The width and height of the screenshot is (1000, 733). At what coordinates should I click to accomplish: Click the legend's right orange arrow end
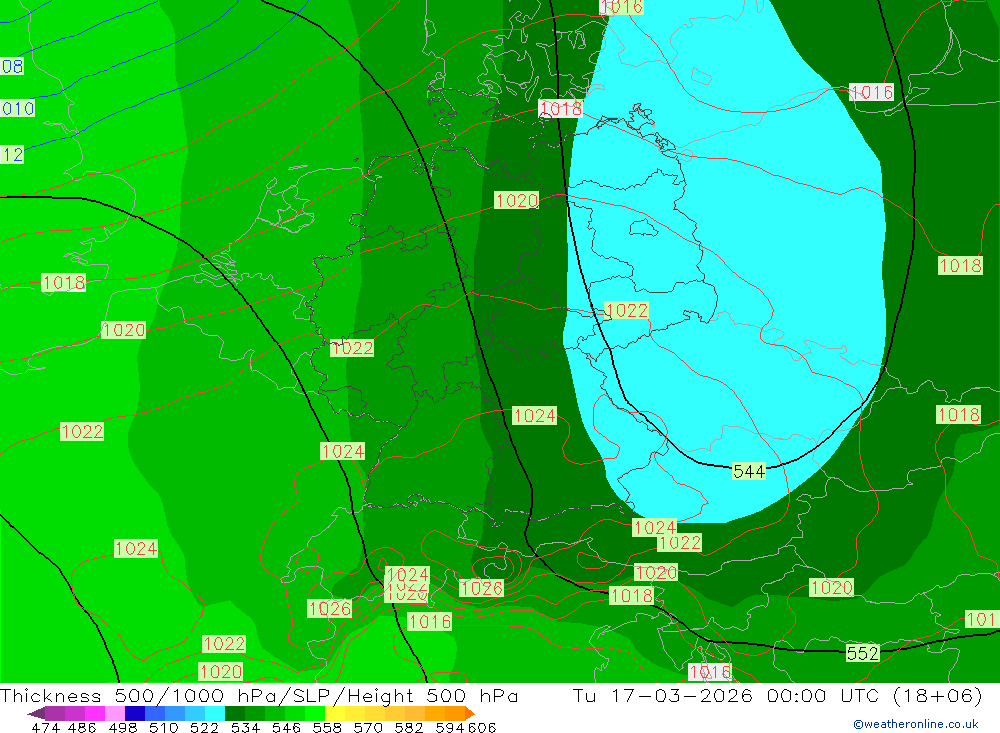[x=469, y=713]
